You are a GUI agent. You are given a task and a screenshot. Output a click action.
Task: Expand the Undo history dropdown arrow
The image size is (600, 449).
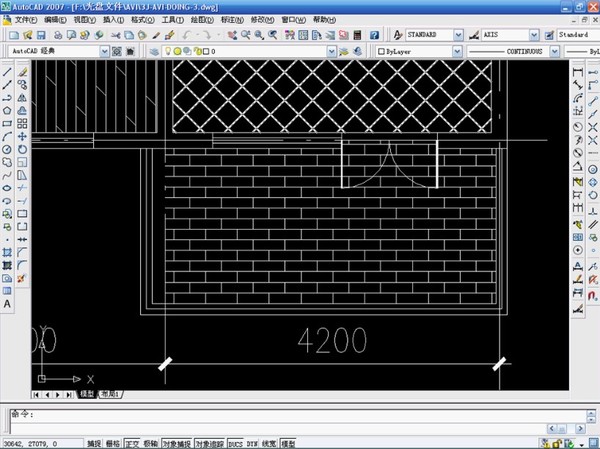[x=197, y=35]
